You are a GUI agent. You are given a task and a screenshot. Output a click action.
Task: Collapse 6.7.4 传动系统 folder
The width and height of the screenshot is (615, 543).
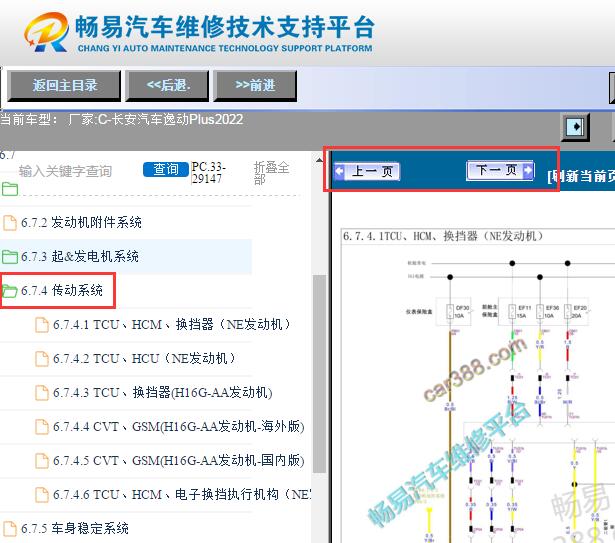[x=62, y=290]
